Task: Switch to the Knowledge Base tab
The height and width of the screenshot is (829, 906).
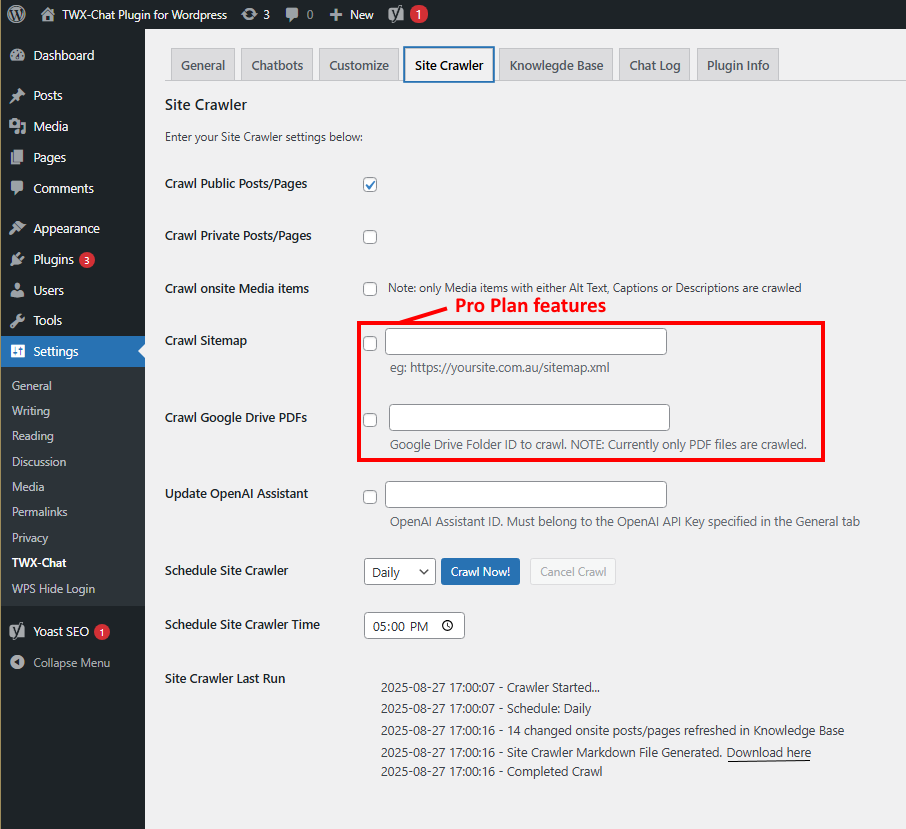Action: pos(555,64)
